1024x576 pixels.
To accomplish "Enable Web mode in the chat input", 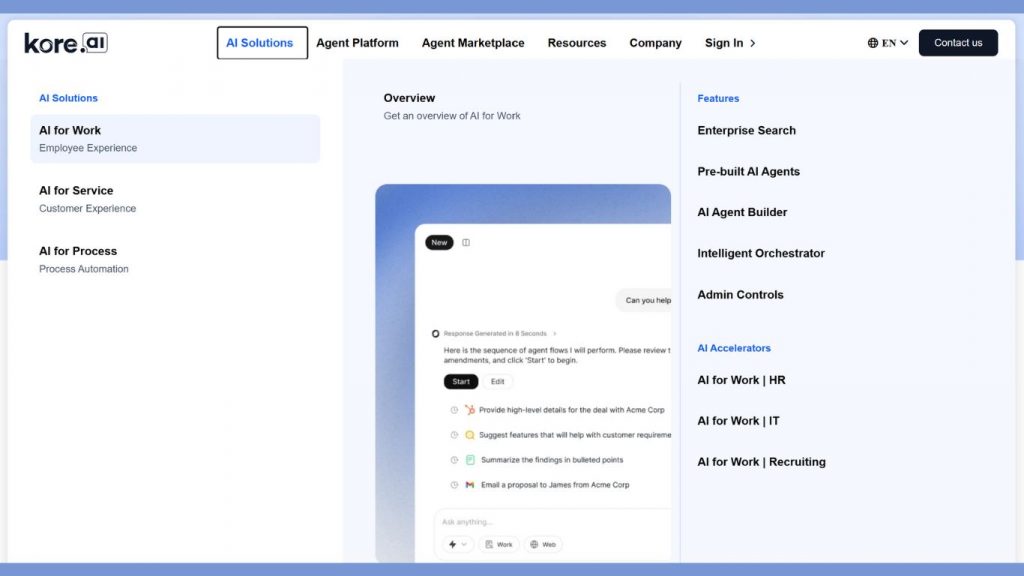I will 545,544.
